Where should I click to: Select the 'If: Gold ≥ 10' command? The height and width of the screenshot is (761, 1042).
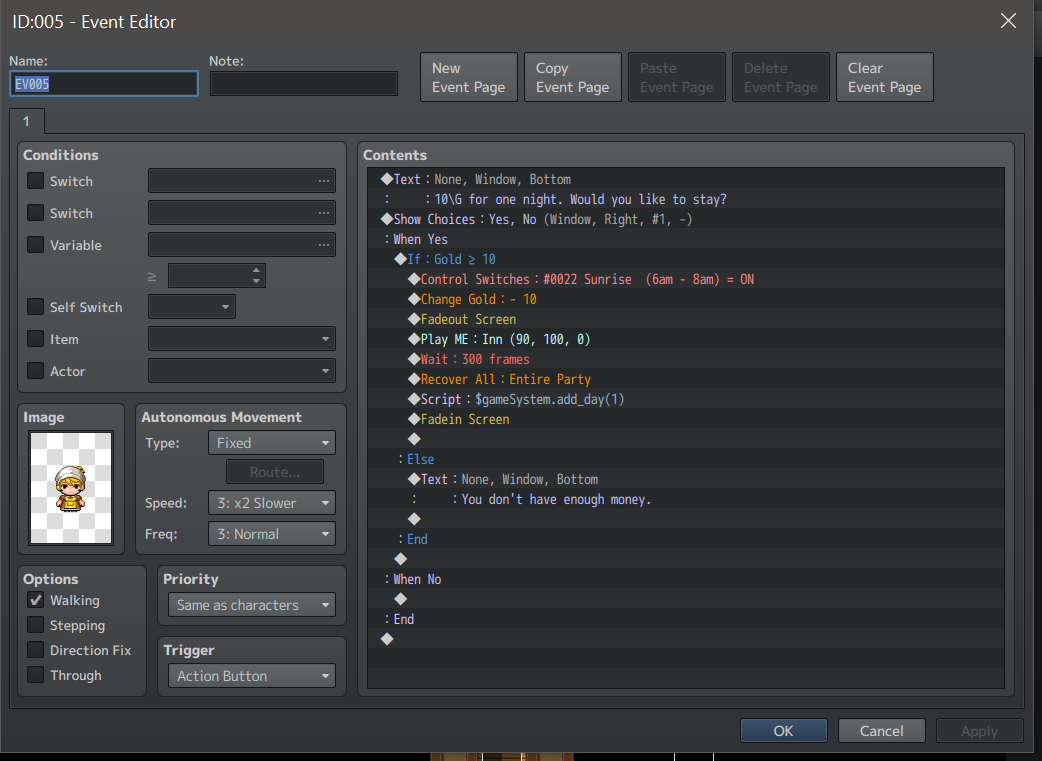tap(686, 259)
